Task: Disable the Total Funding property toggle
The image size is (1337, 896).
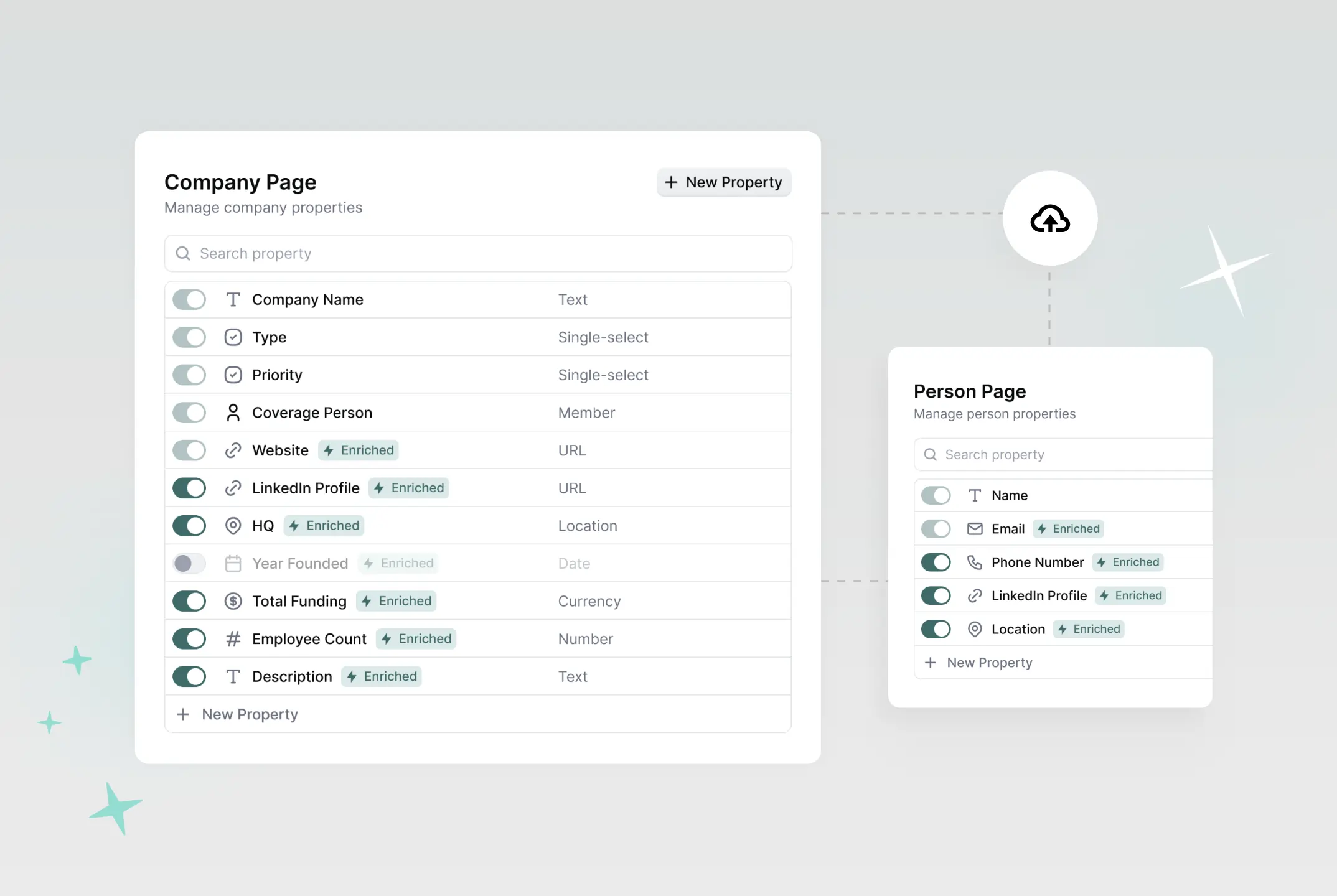Action: click(189, 601)
